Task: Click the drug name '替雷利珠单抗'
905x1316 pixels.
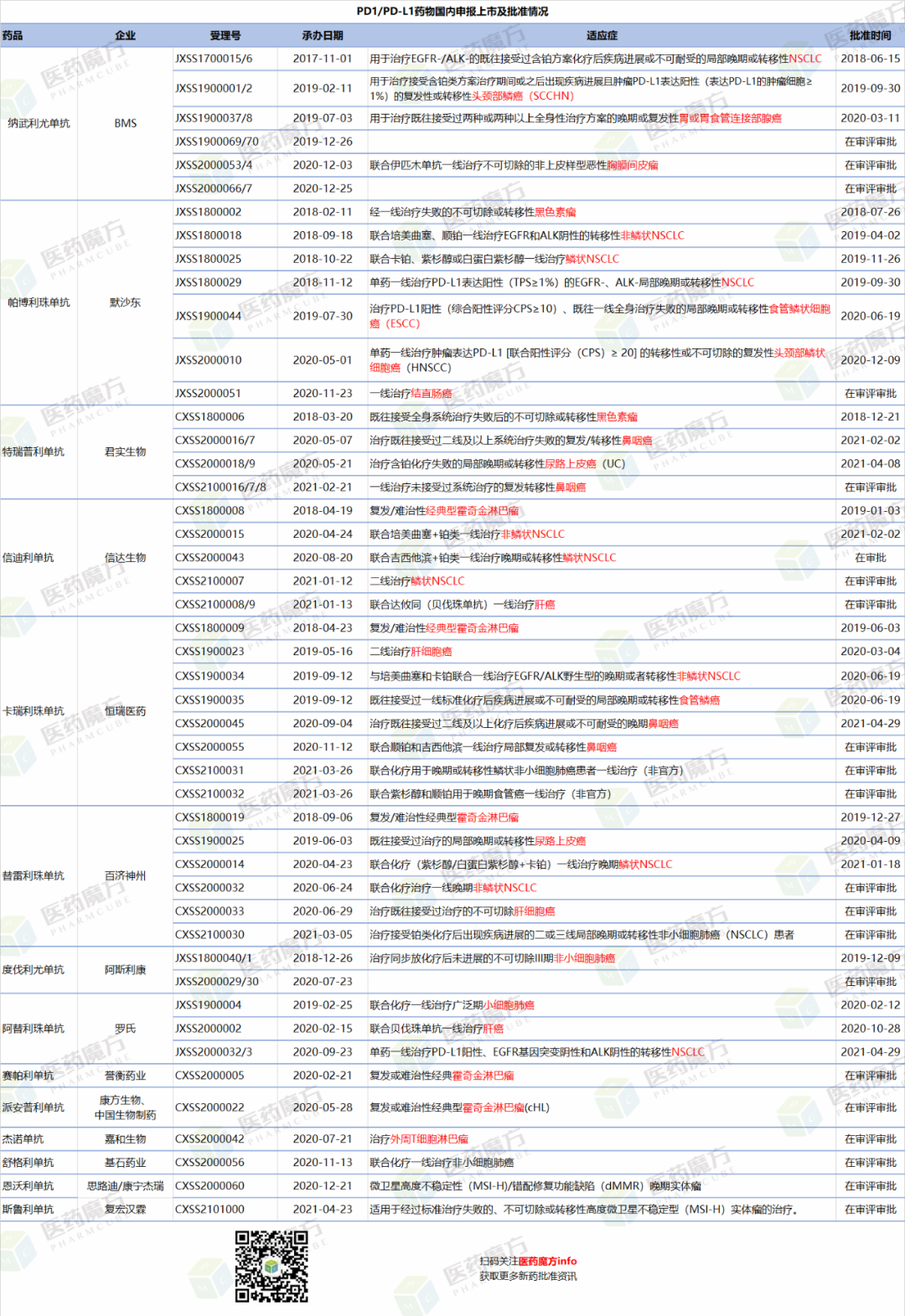Action: (x=34, y=875)
